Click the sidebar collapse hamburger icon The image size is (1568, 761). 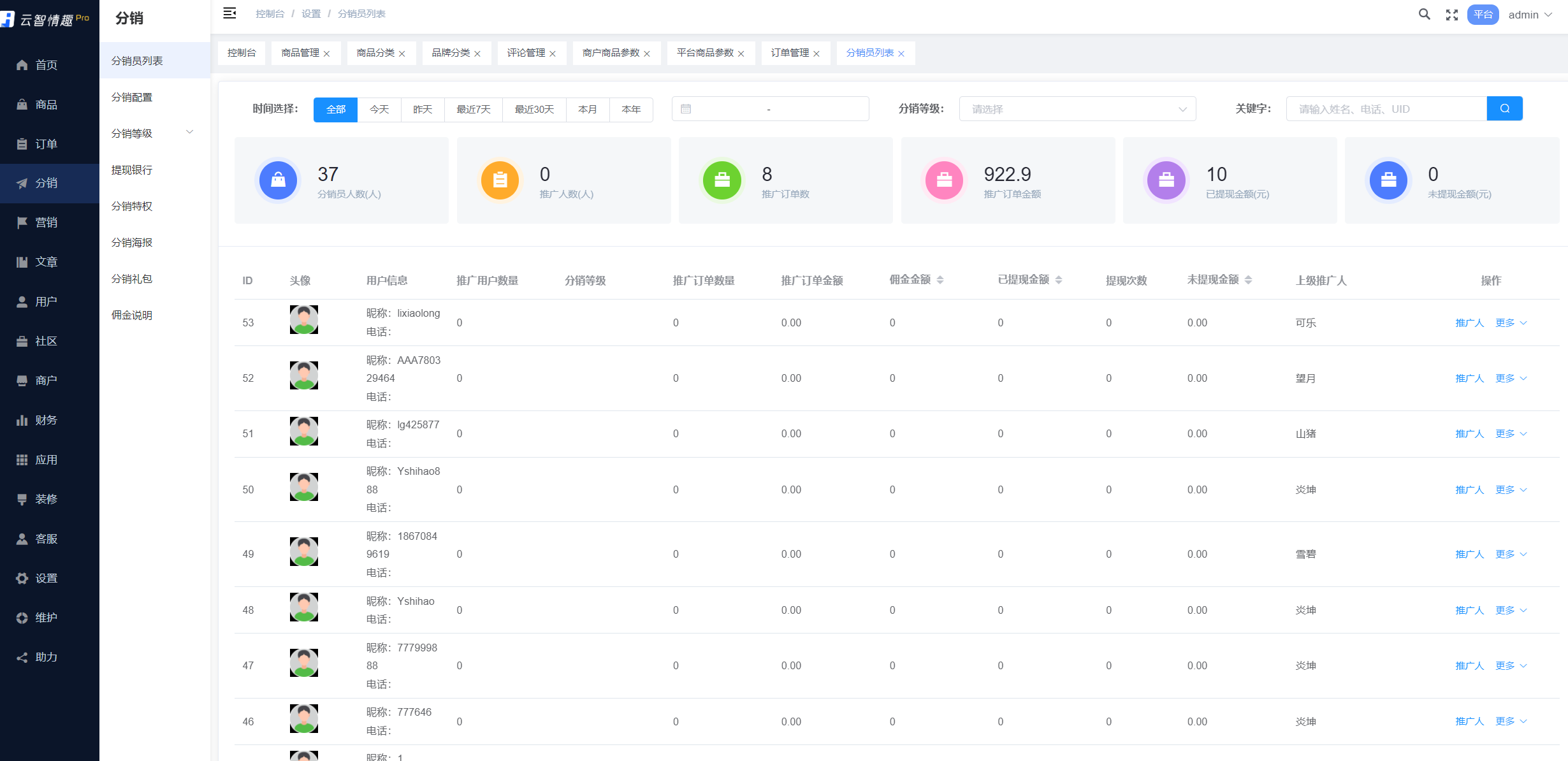[x=229, y=13]
